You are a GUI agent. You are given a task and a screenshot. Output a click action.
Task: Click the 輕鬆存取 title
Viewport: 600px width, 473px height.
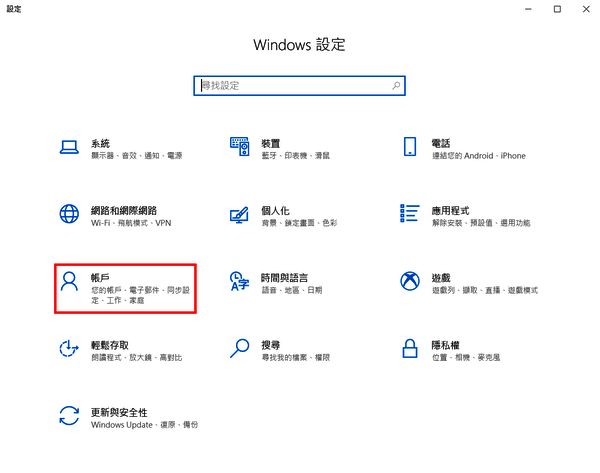110,345
